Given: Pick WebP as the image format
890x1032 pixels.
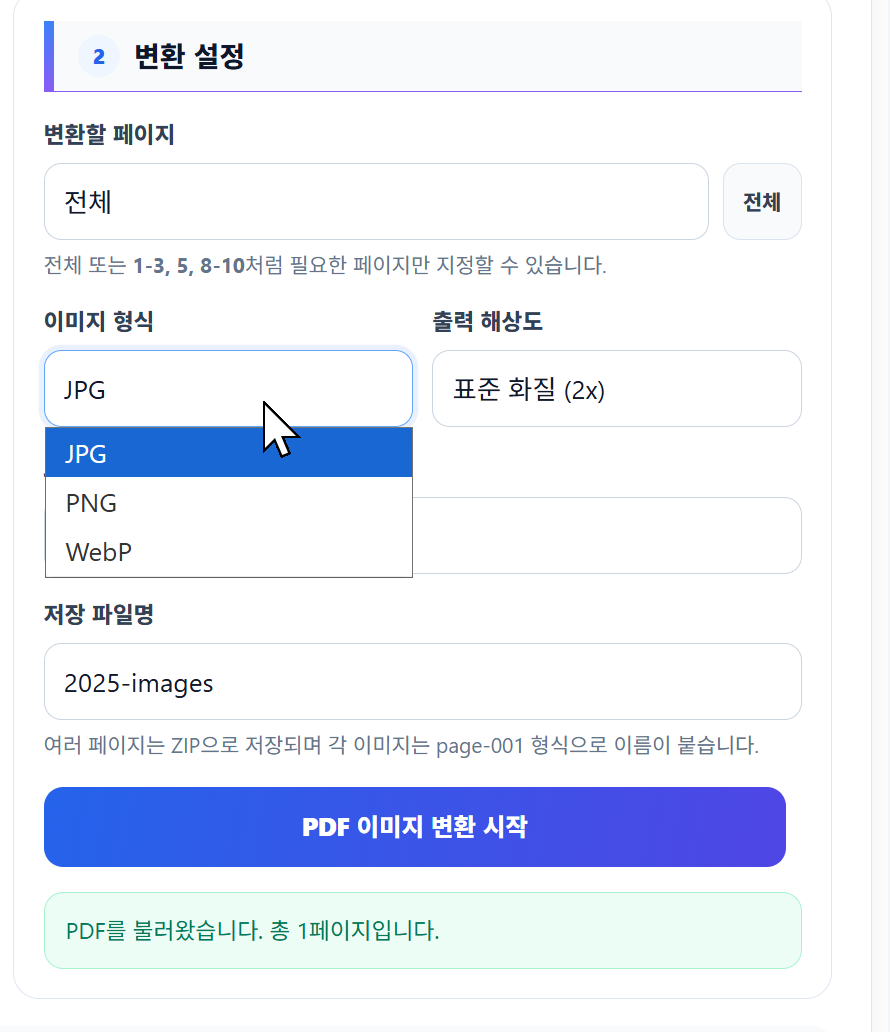Looking at the screenshot, I should click(x=228, y=552).
